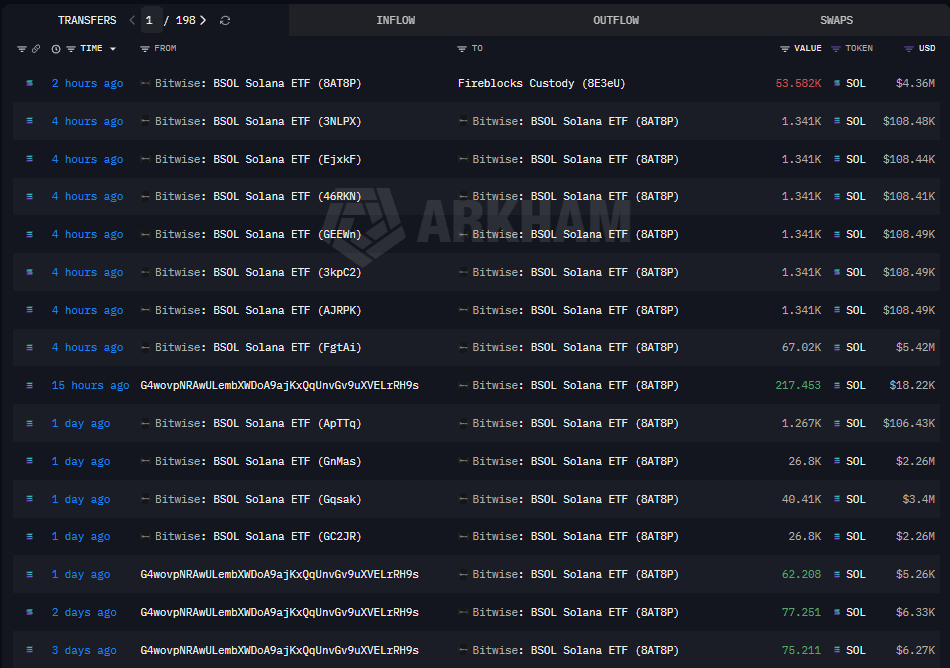Open Bitwise BSOL Solana ETF (ApTTq) sender
The width and height of the screenshot is (950, 668).
(x=258, y=423)
